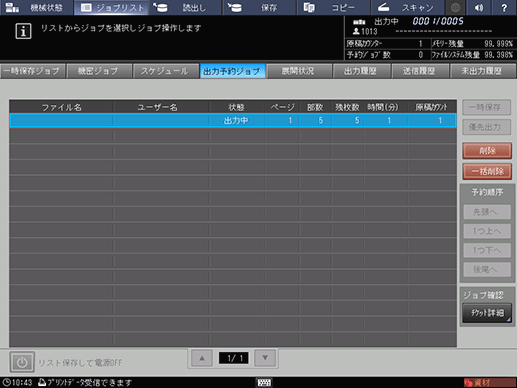
Task: Click the user 1013 icon
Action: pyautogui.click(x=356, y=31)
